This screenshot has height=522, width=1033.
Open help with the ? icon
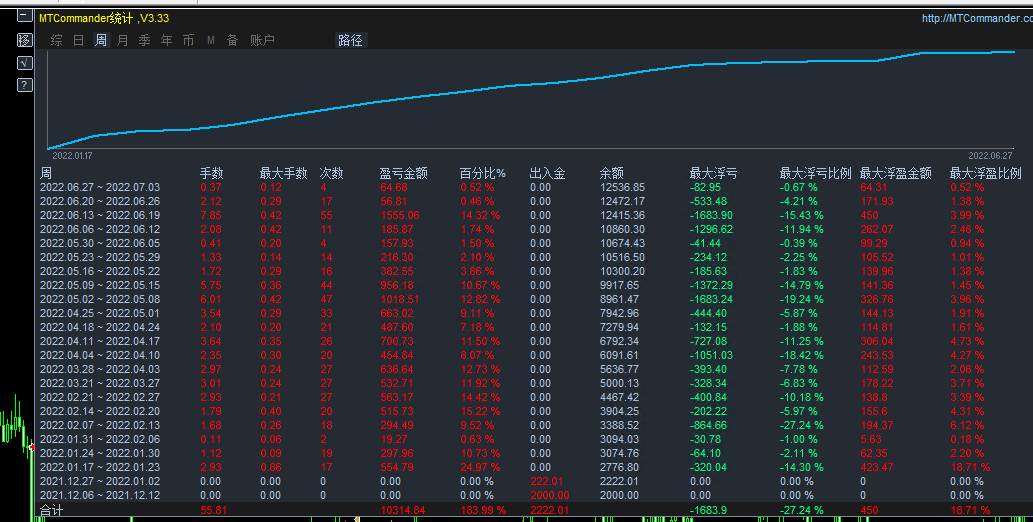click(x=24, y=85)
